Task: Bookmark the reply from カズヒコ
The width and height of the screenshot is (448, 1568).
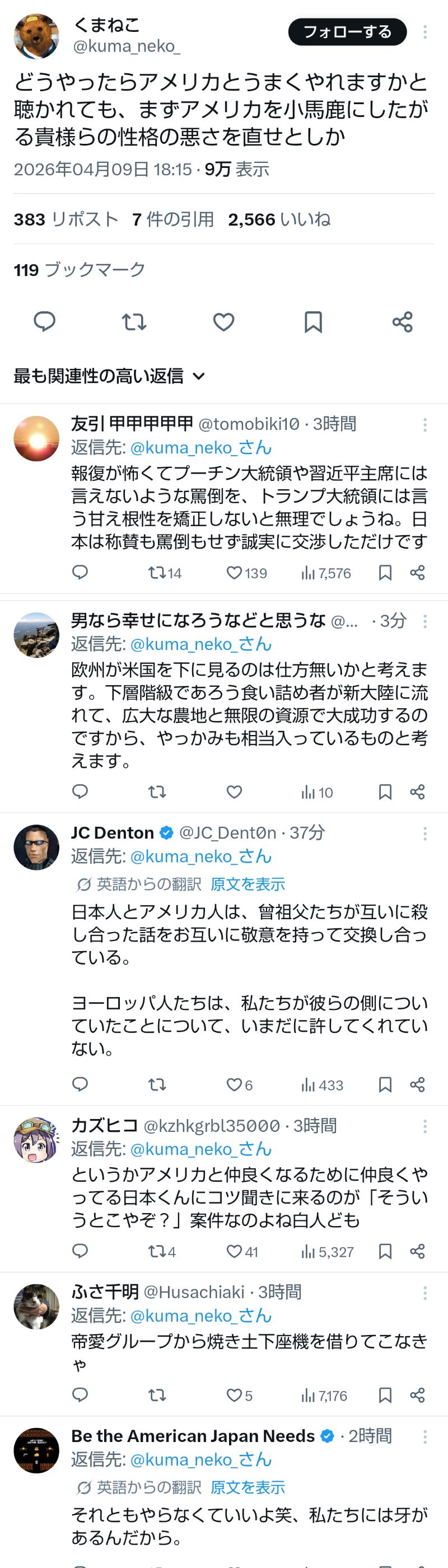Action: click(x=385, y=1252)
